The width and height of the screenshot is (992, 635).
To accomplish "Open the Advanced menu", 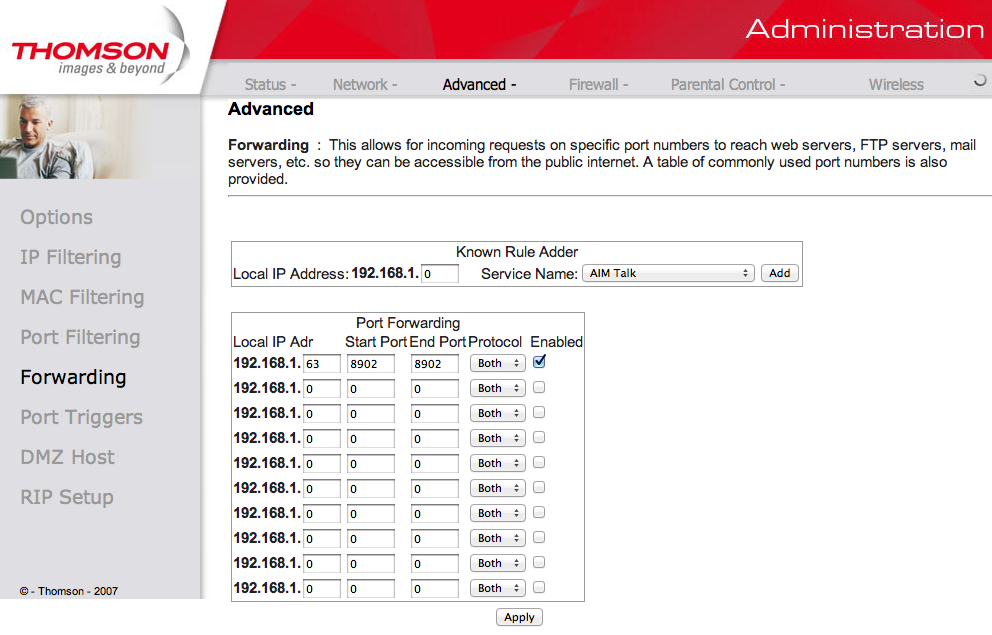I will click(480, 84).
